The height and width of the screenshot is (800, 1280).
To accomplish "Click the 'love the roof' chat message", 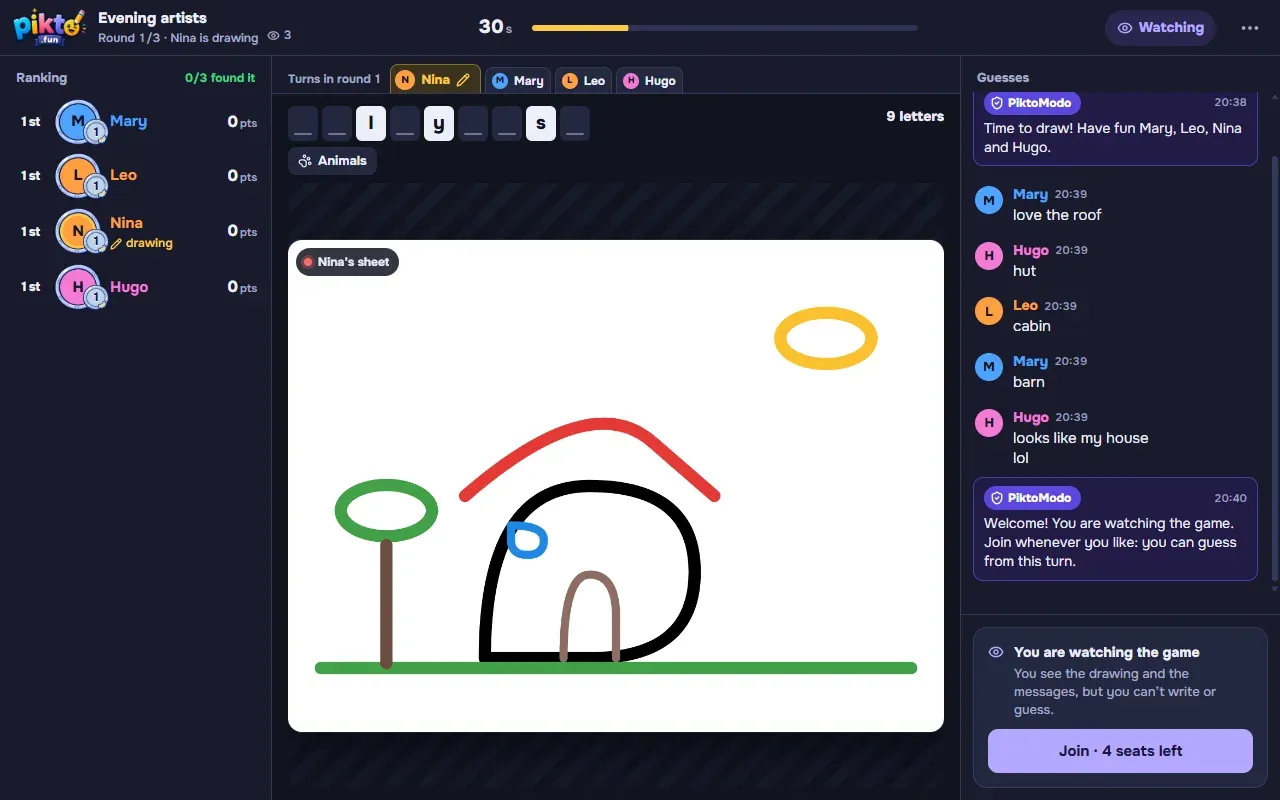I will coord(1057,215).
